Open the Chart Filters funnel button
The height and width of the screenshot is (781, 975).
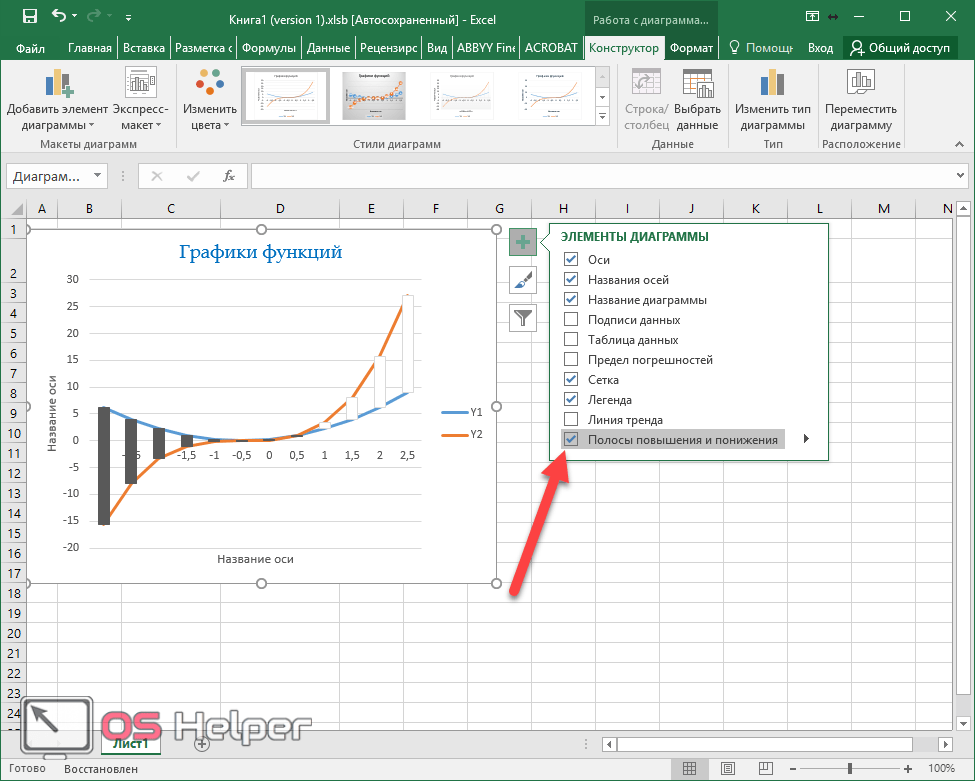click(x=523, y=318)
